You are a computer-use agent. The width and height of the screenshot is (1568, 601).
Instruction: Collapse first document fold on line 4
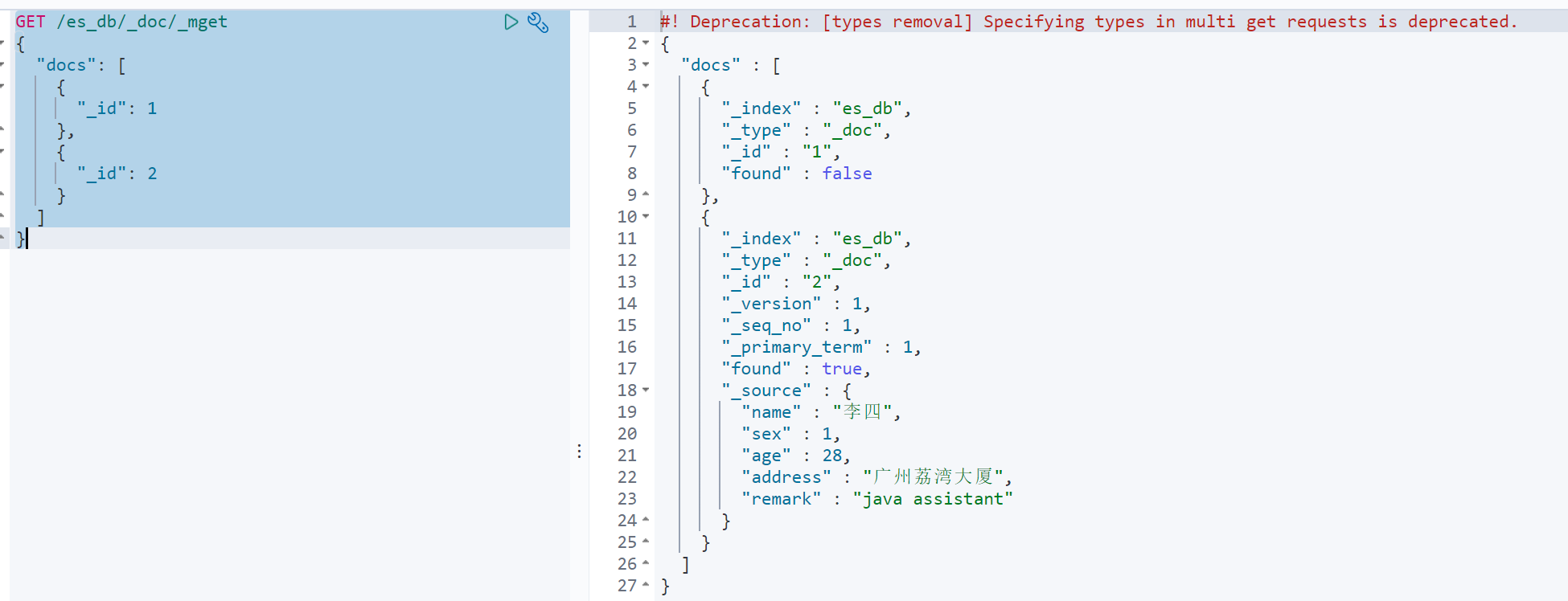(x=646, y=87)
